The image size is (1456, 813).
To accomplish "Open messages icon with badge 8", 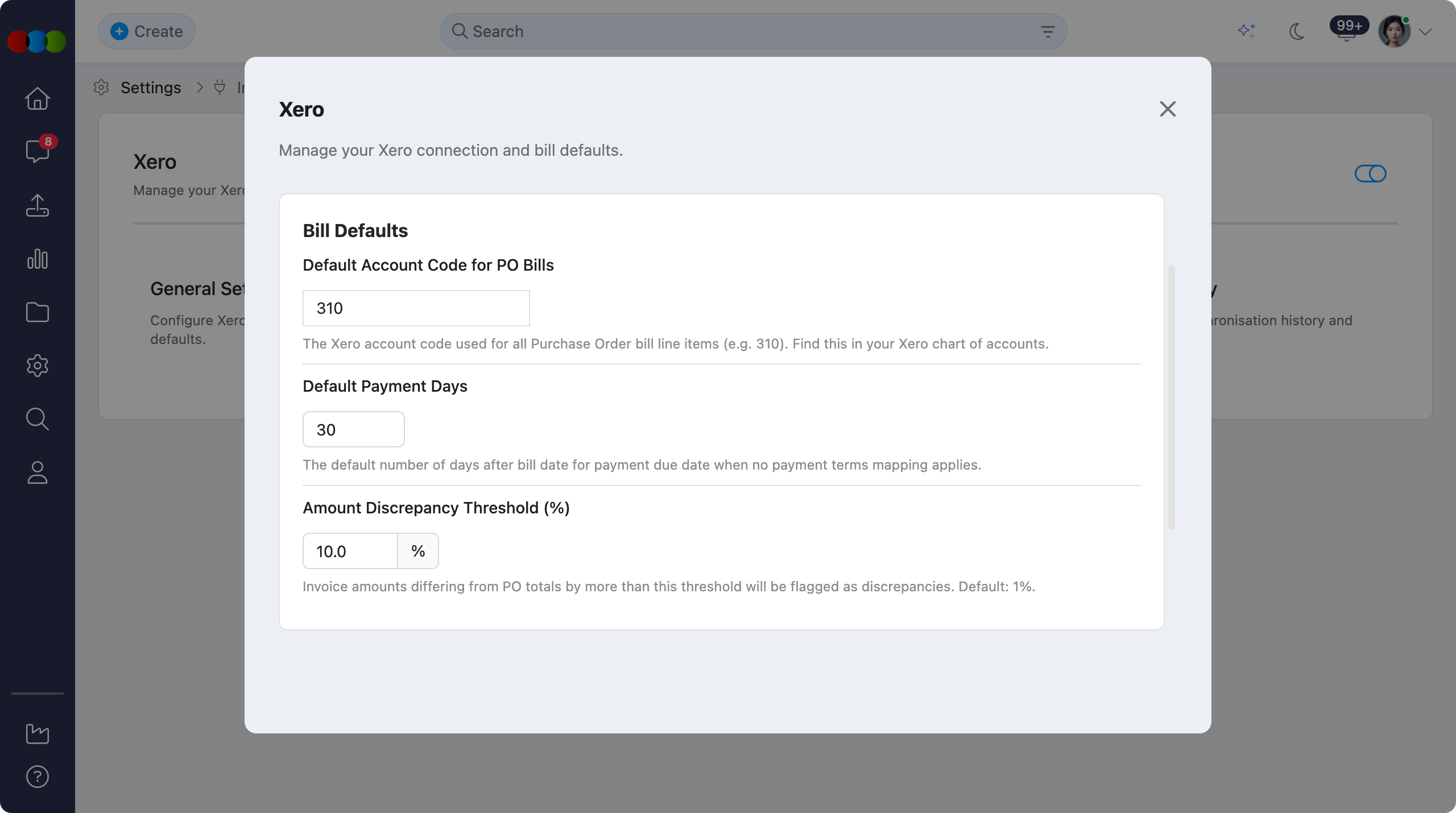I will 38,151.
